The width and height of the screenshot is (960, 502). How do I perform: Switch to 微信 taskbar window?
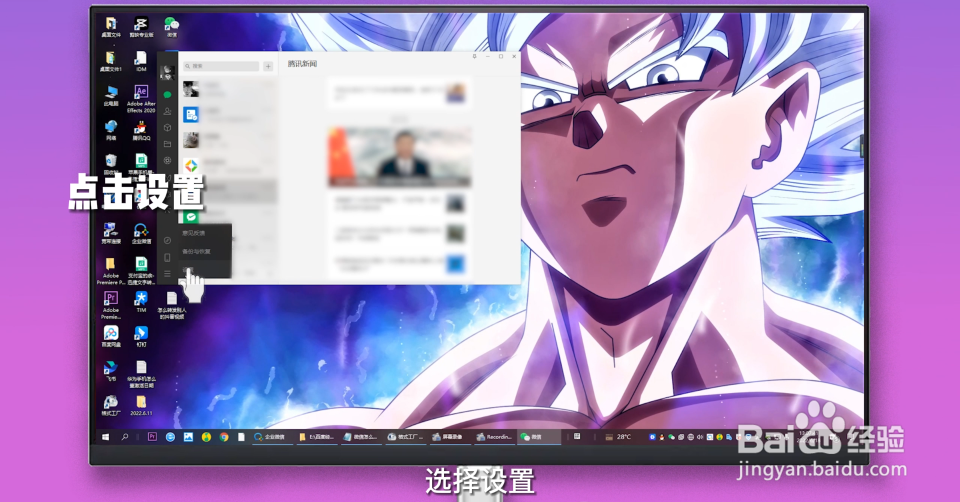pyautogui.click(x=539, y=437)
